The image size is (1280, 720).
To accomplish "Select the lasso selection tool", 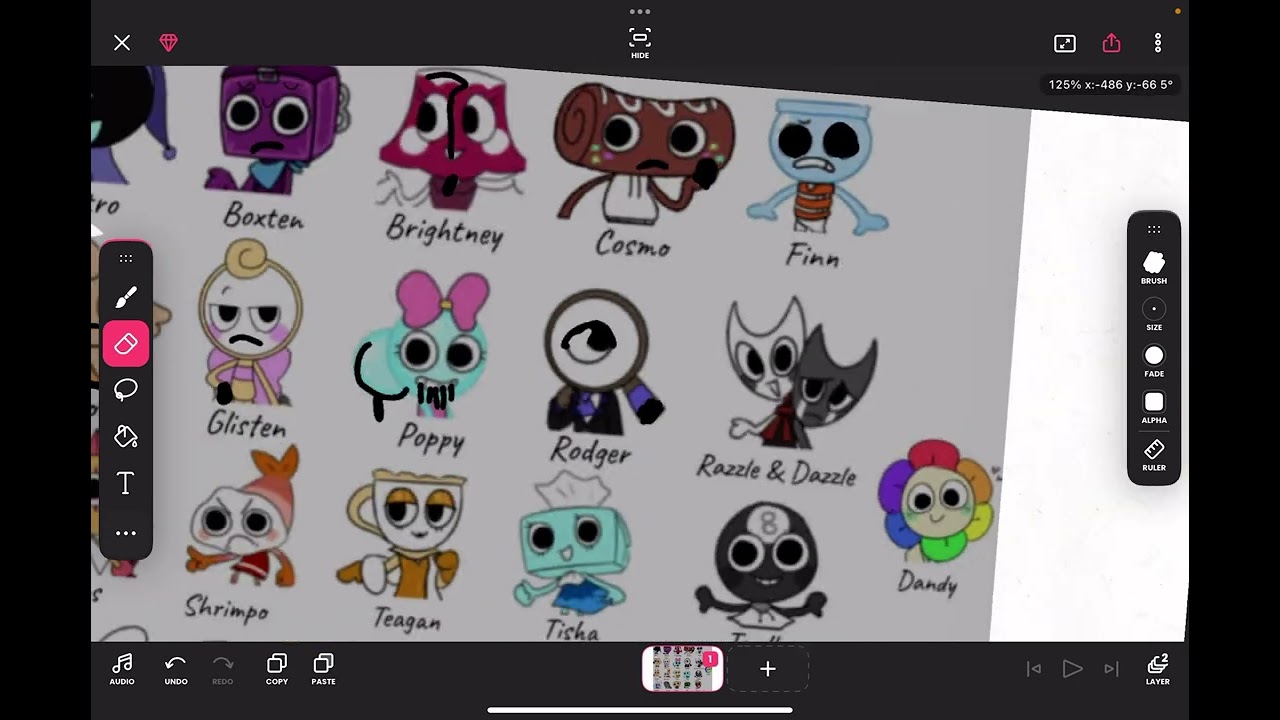I will tap(126, 390).
